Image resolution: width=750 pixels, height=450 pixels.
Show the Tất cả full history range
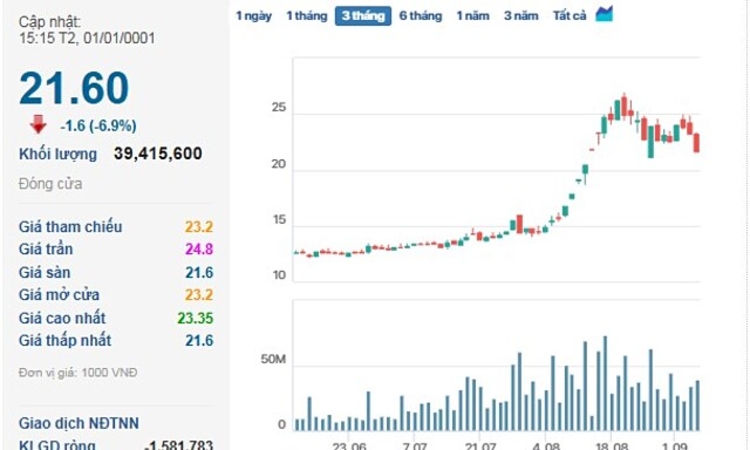[569, 16]
